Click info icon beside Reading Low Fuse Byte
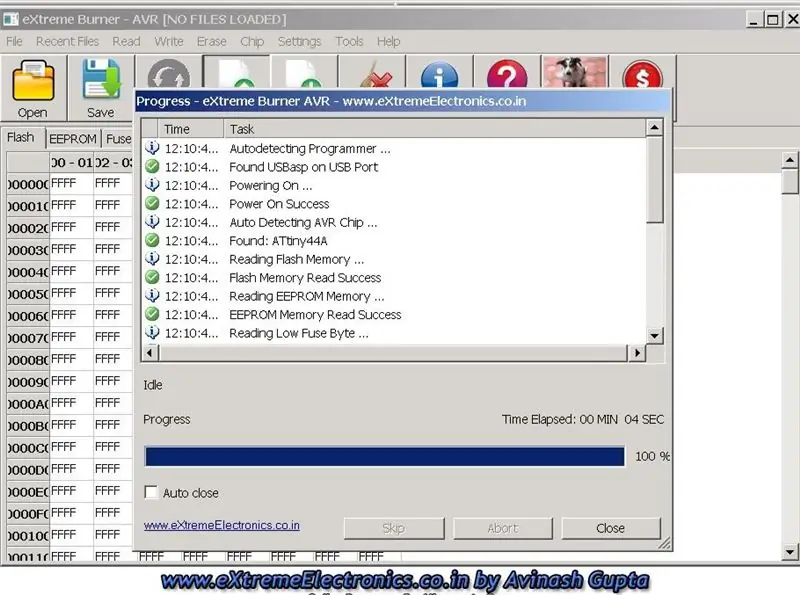The height and width of the screenshot is (595, 800). (x=152, y=332)
